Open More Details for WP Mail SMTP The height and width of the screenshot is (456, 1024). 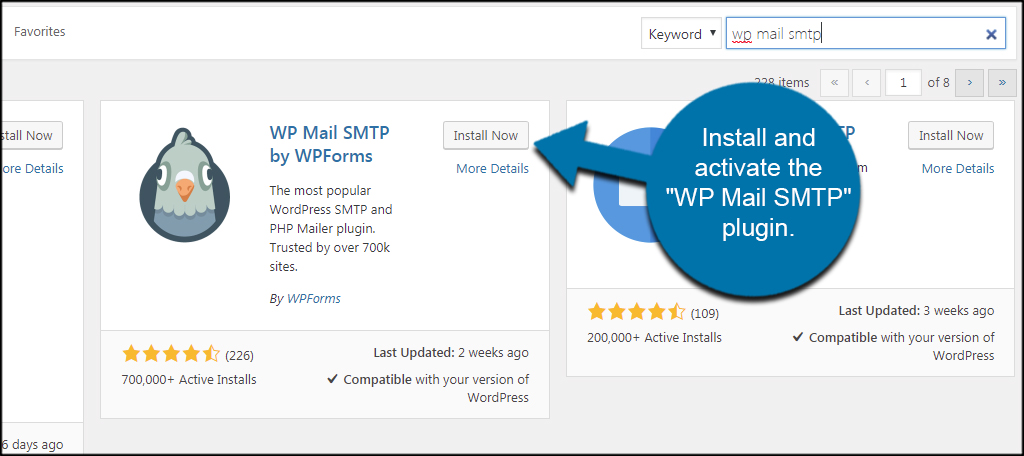coord(492,168)
